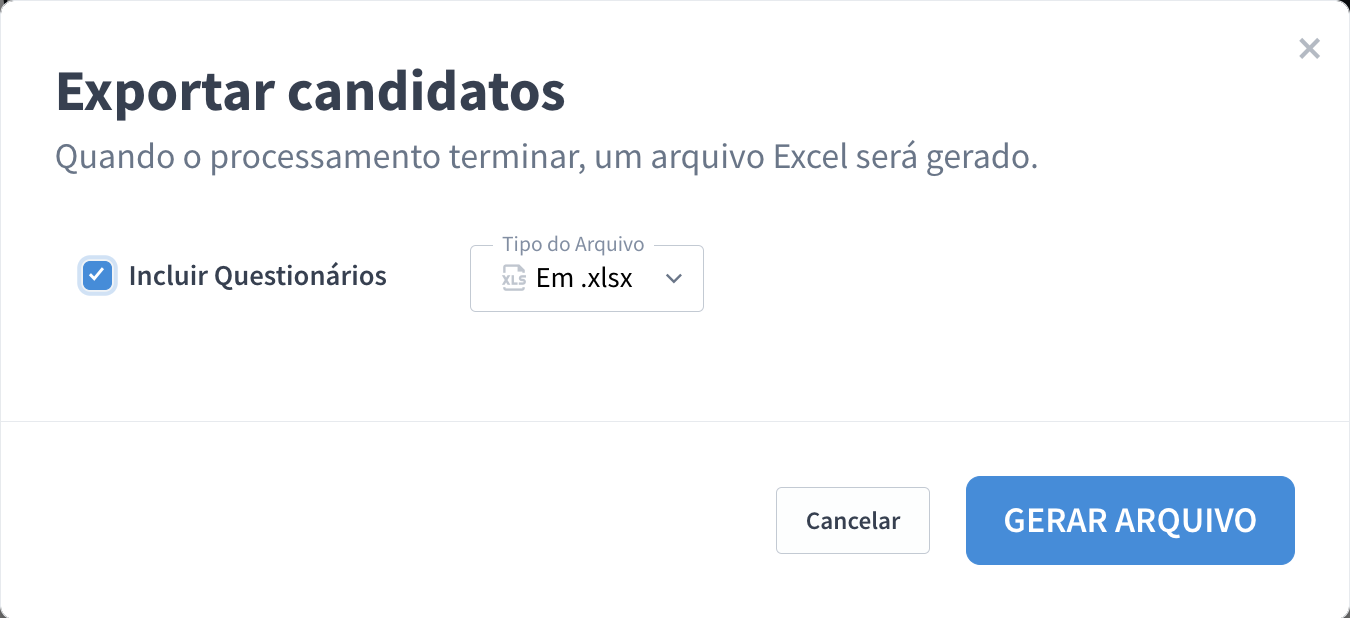This screenshot has height=618, width=1350.
Task: Click the chevron next to Em .xlsx
Action: point(674,279)
